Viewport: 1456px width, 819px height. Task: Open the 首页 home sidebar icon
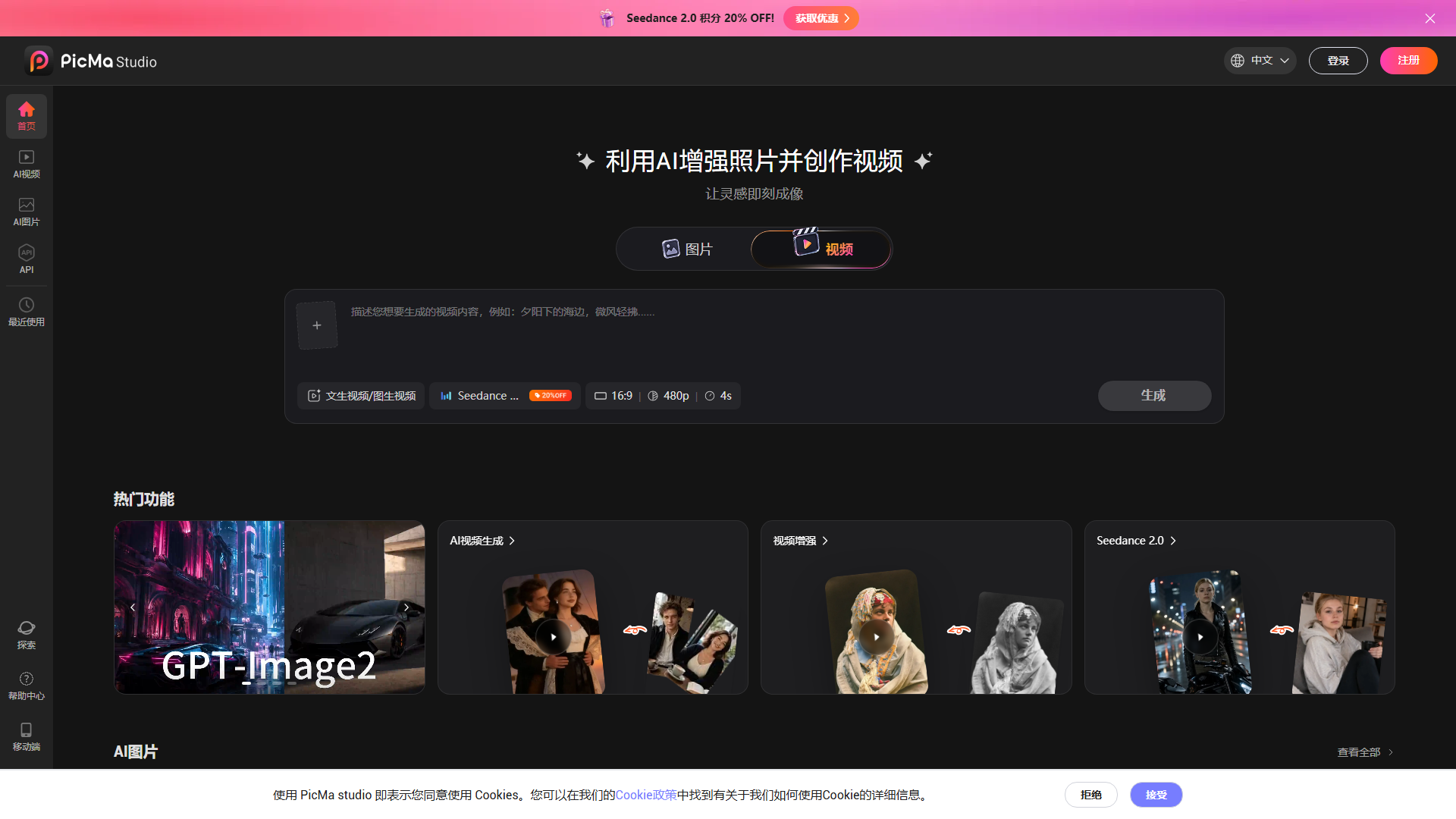tap(27, 116)
